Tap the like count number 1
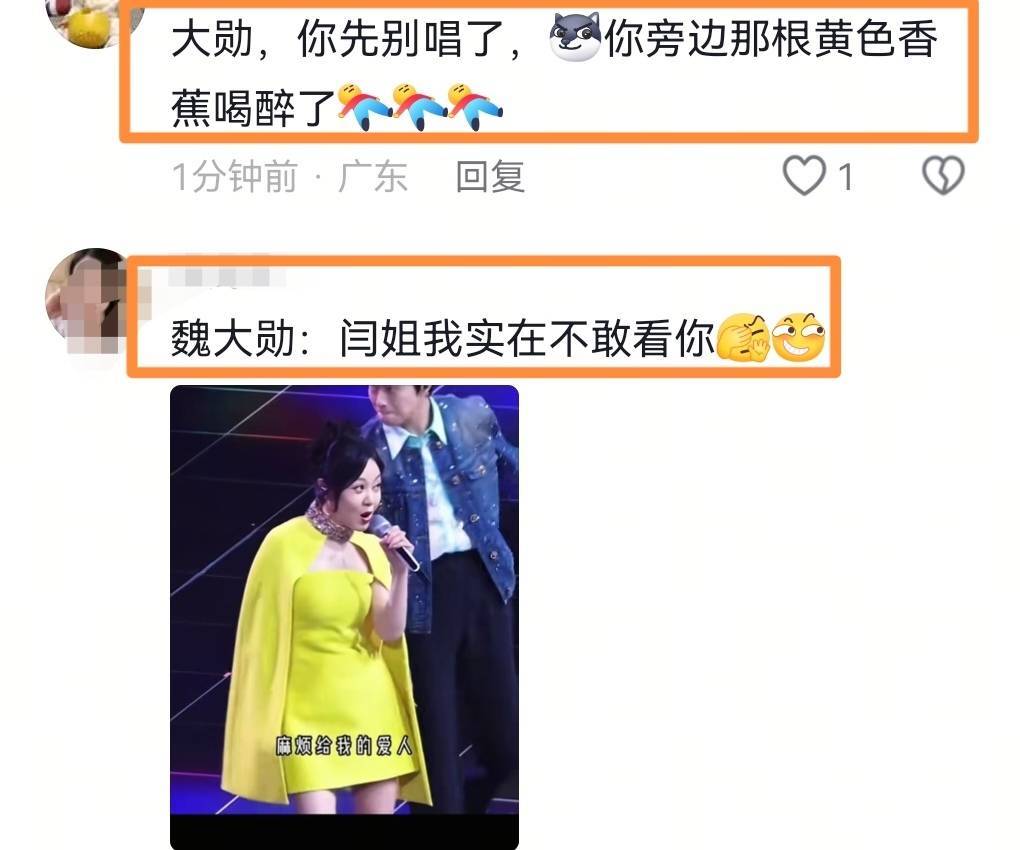Viewport: 1020px width, 850px height. point(845,177)
